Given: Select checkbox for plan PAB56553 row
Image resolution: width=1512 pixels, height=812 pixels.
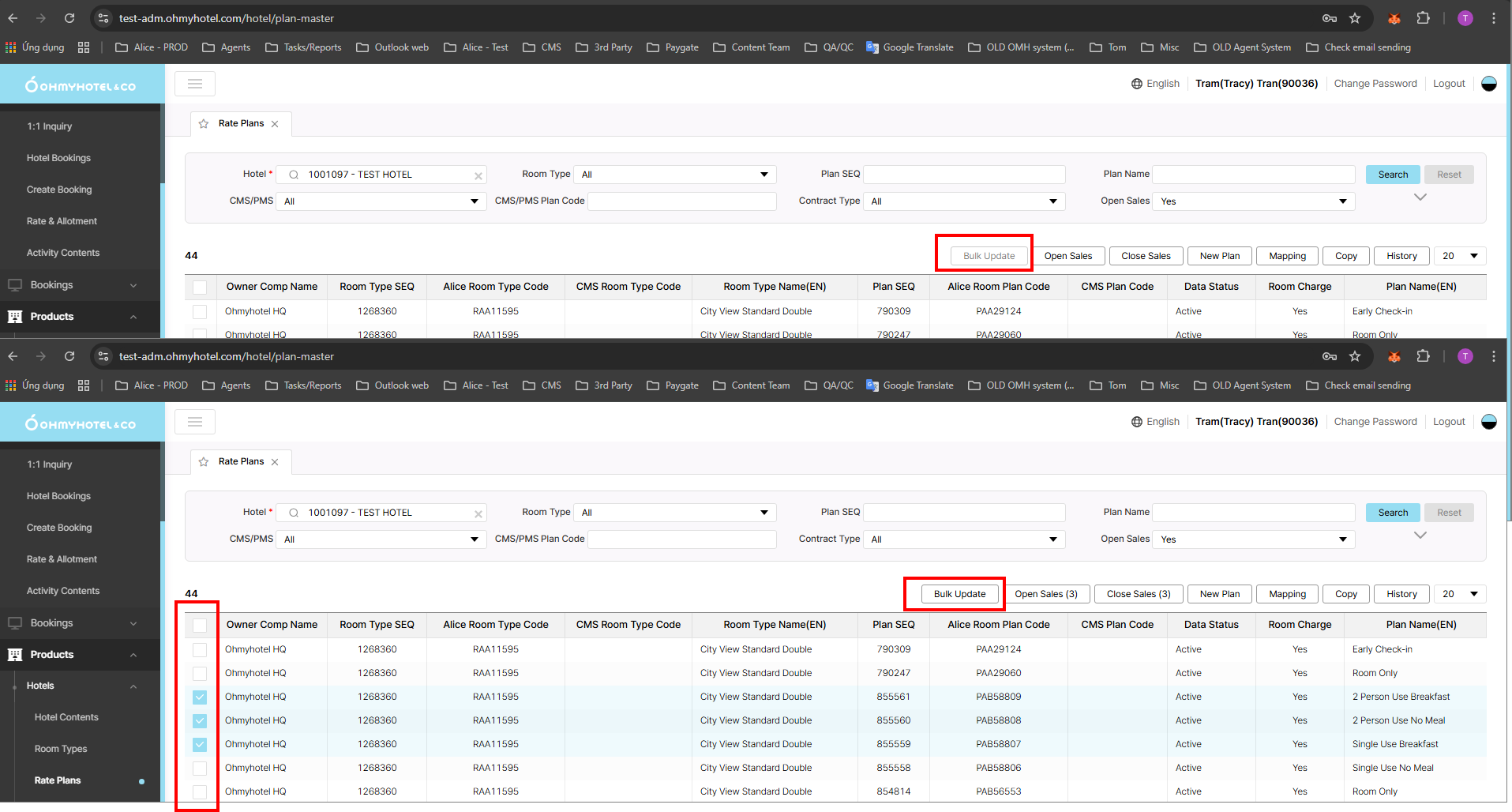Looking at the screenshot, I should click(x=200, y=791).
